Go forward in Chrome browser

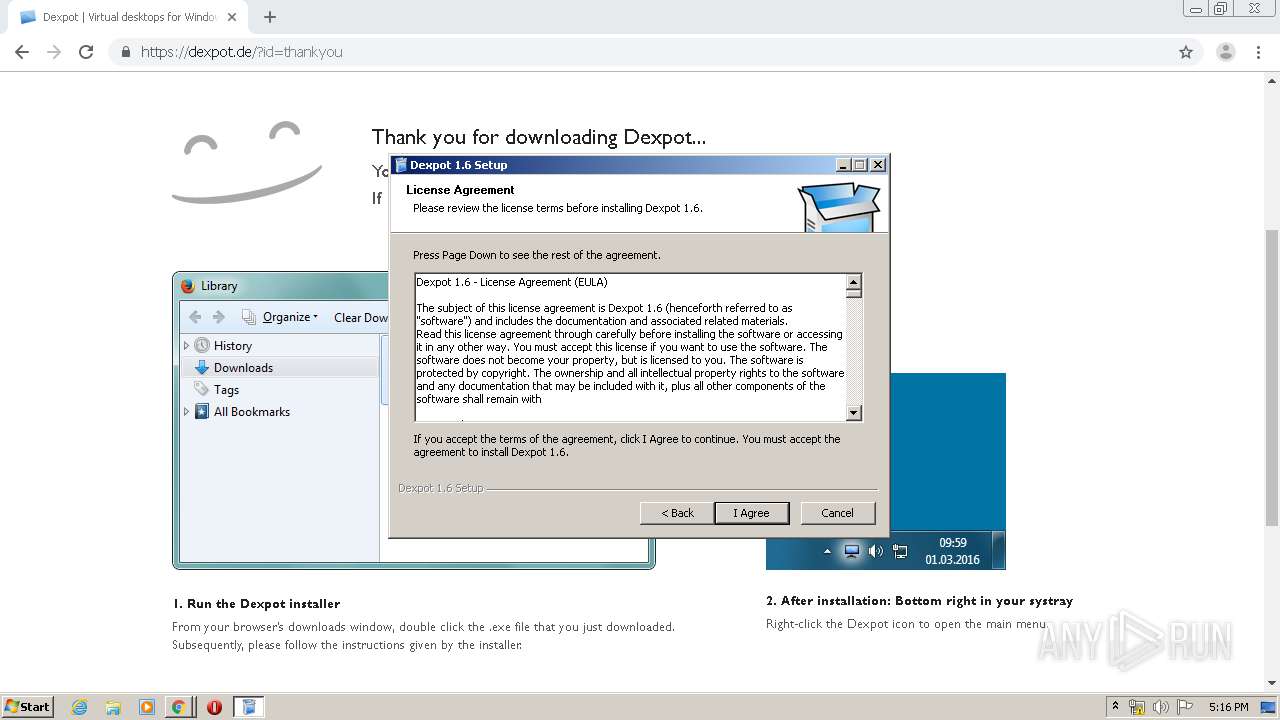54,52
